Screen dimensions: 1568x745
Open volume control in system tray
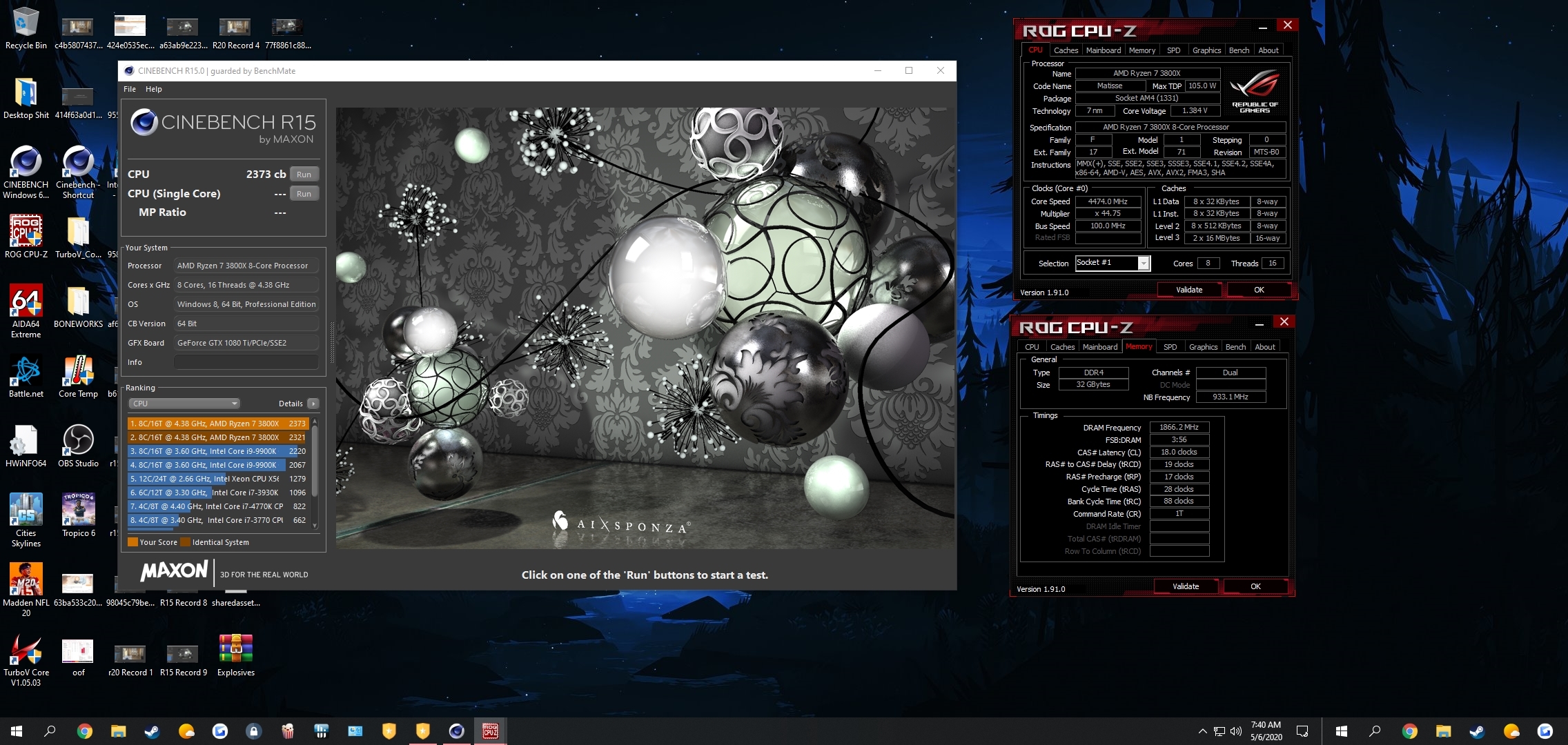pyautogui.click(x=1235, y=731)
